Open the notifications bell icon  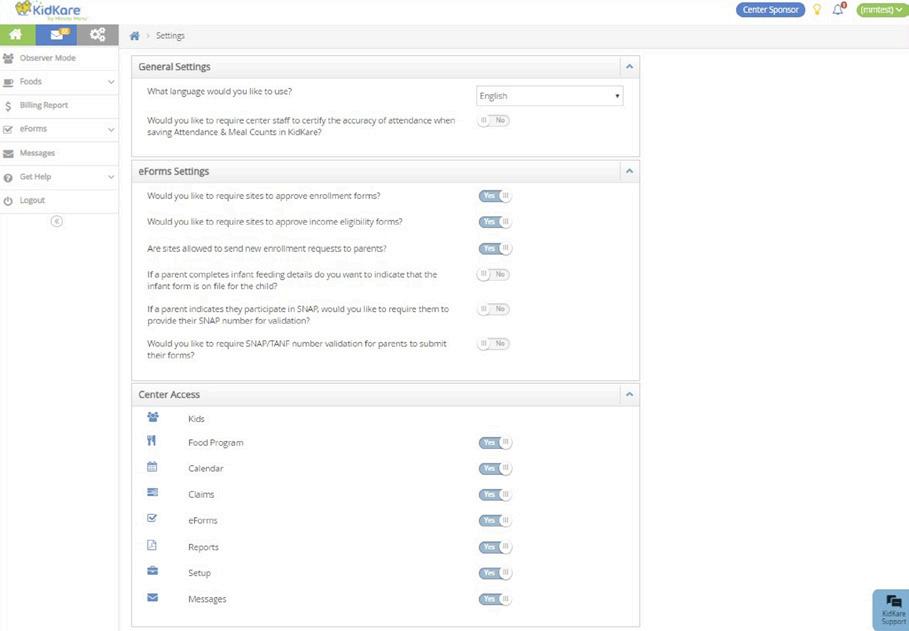coord(839,10)
